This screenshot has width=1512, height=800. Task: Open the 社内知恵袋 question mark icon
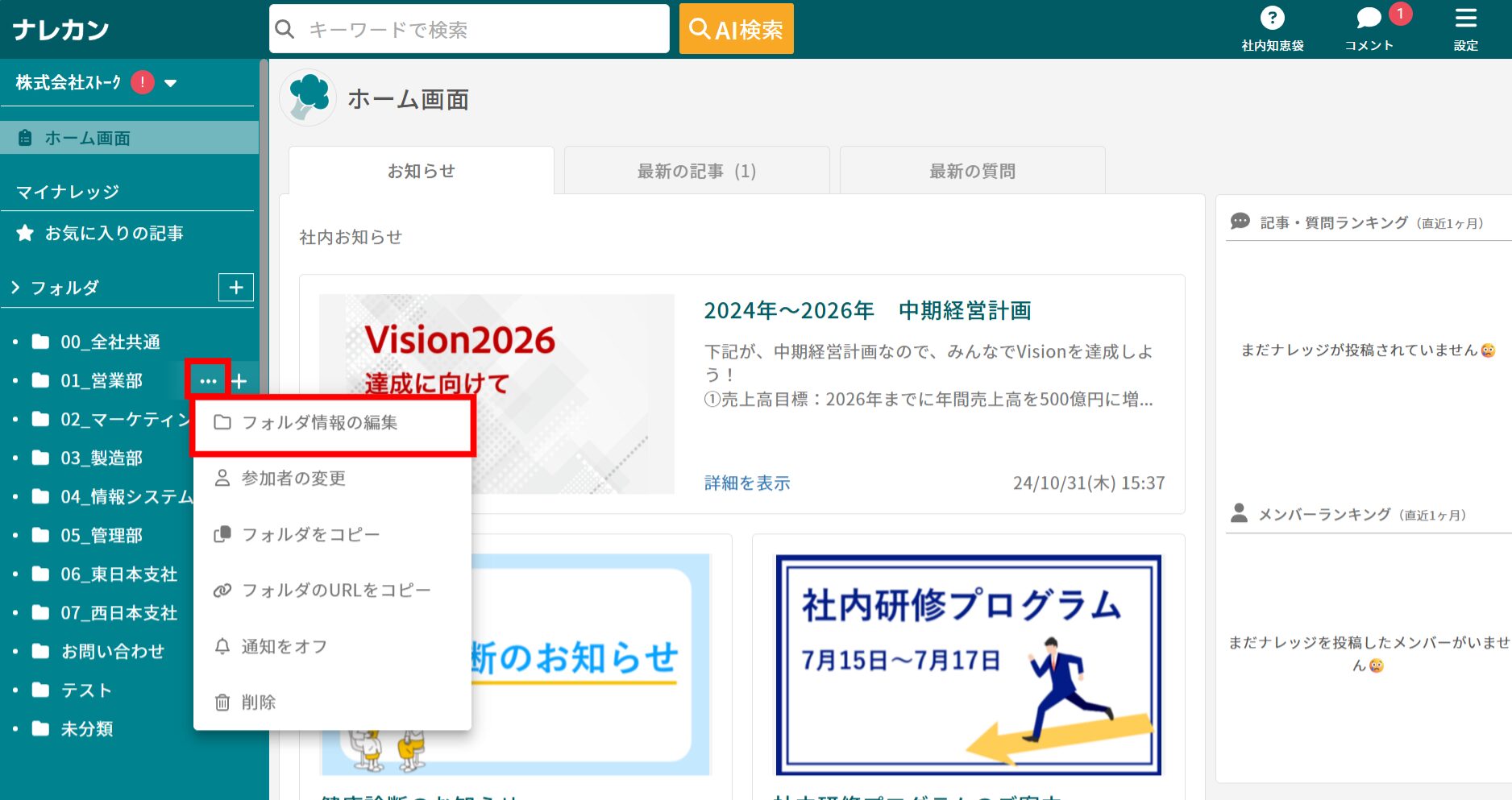pyautogui.click(x=1272, y=18)
